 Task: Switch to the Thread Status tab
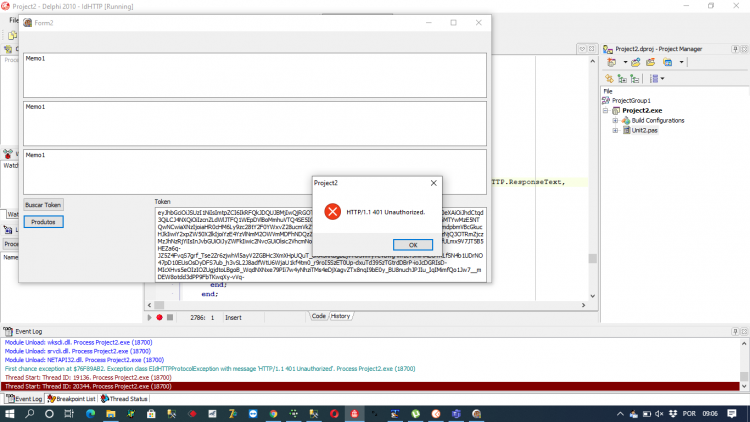[124, 399]
